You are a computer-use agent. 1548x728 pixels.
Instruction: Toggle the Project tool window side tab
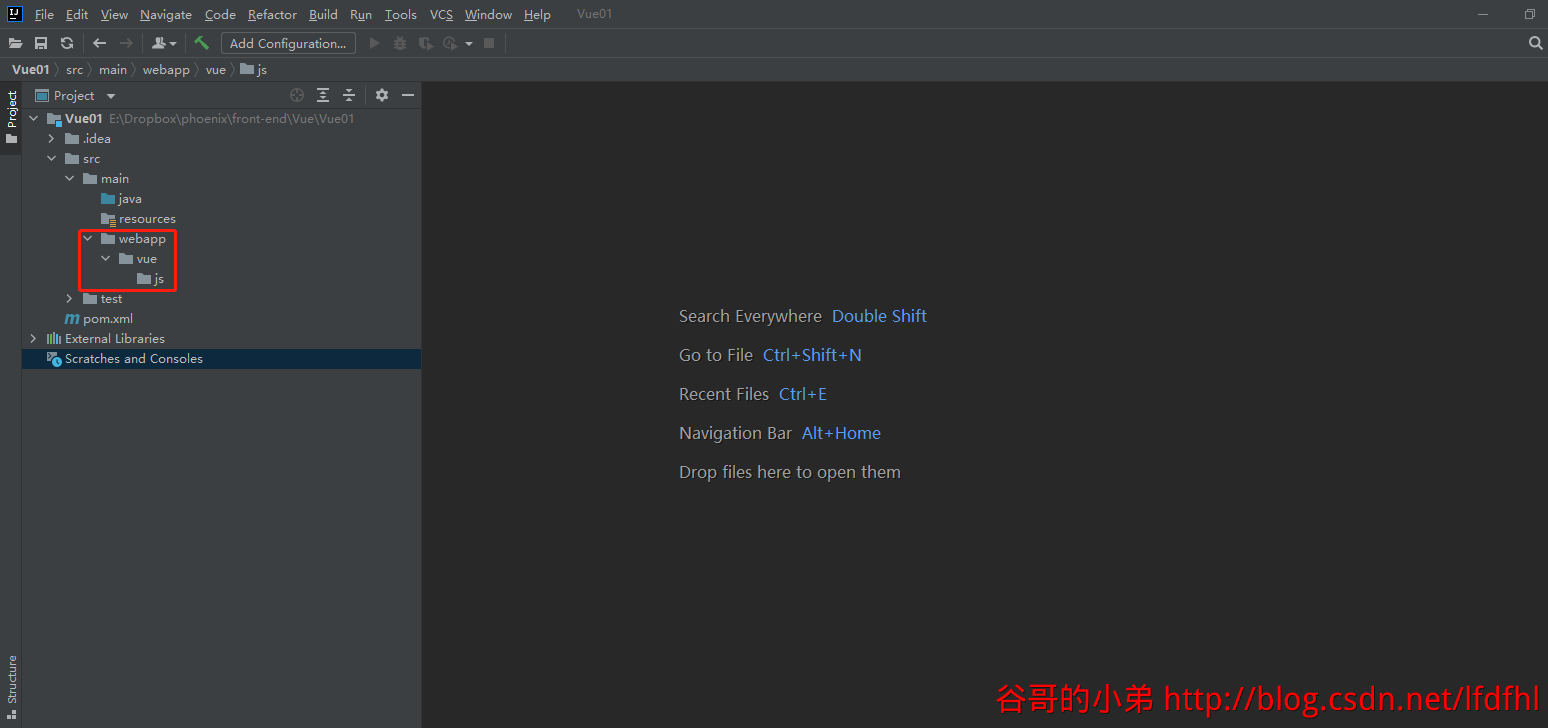11,118
